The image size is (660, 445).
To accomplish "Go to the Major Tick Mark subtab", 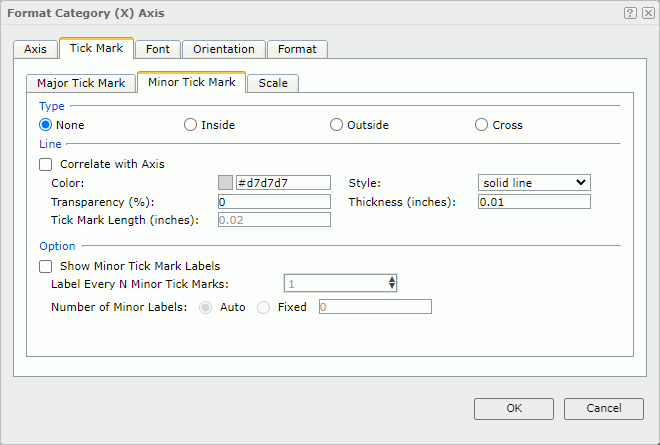I will click(x=81, y=83).
